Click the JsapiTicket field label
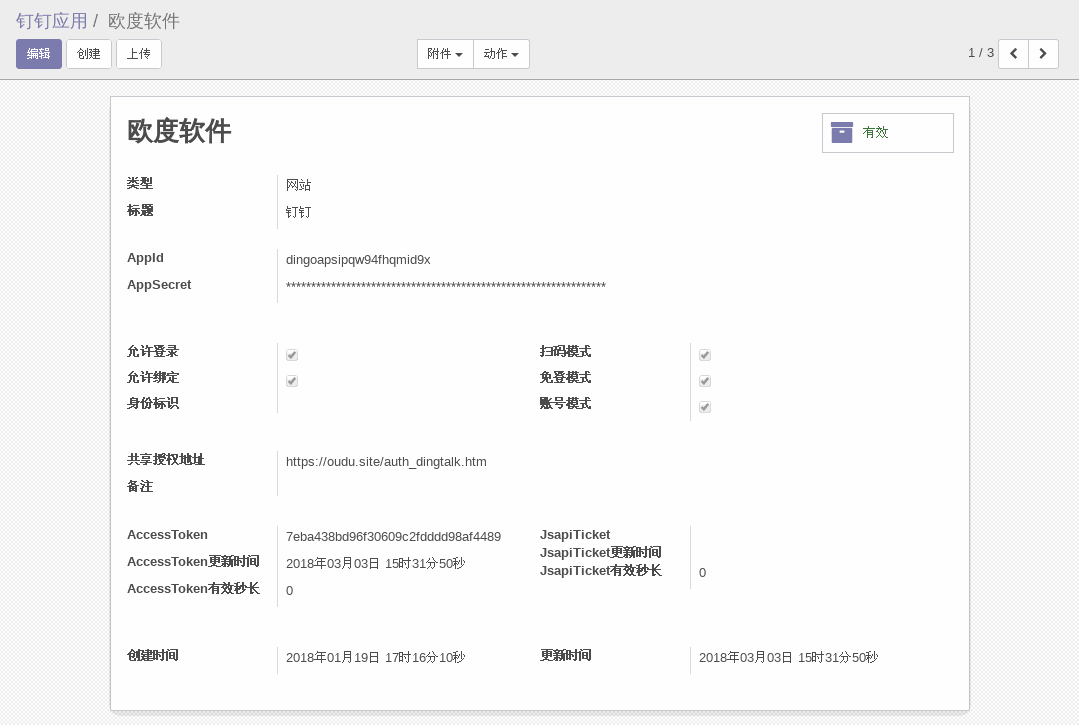 coord(575,534)
